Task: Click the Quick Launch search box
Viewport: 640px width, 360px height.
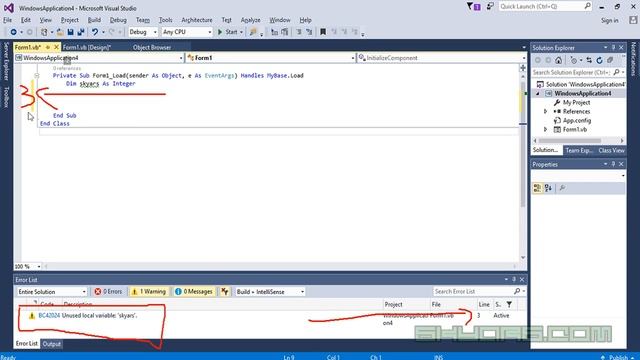Action: (x=545, y=7)
